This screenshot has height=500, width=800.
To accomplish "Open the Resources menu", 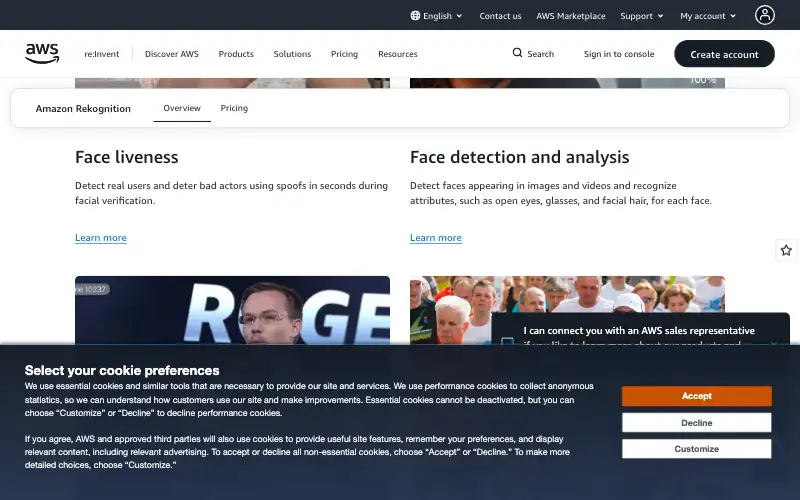I will [397, 54].
